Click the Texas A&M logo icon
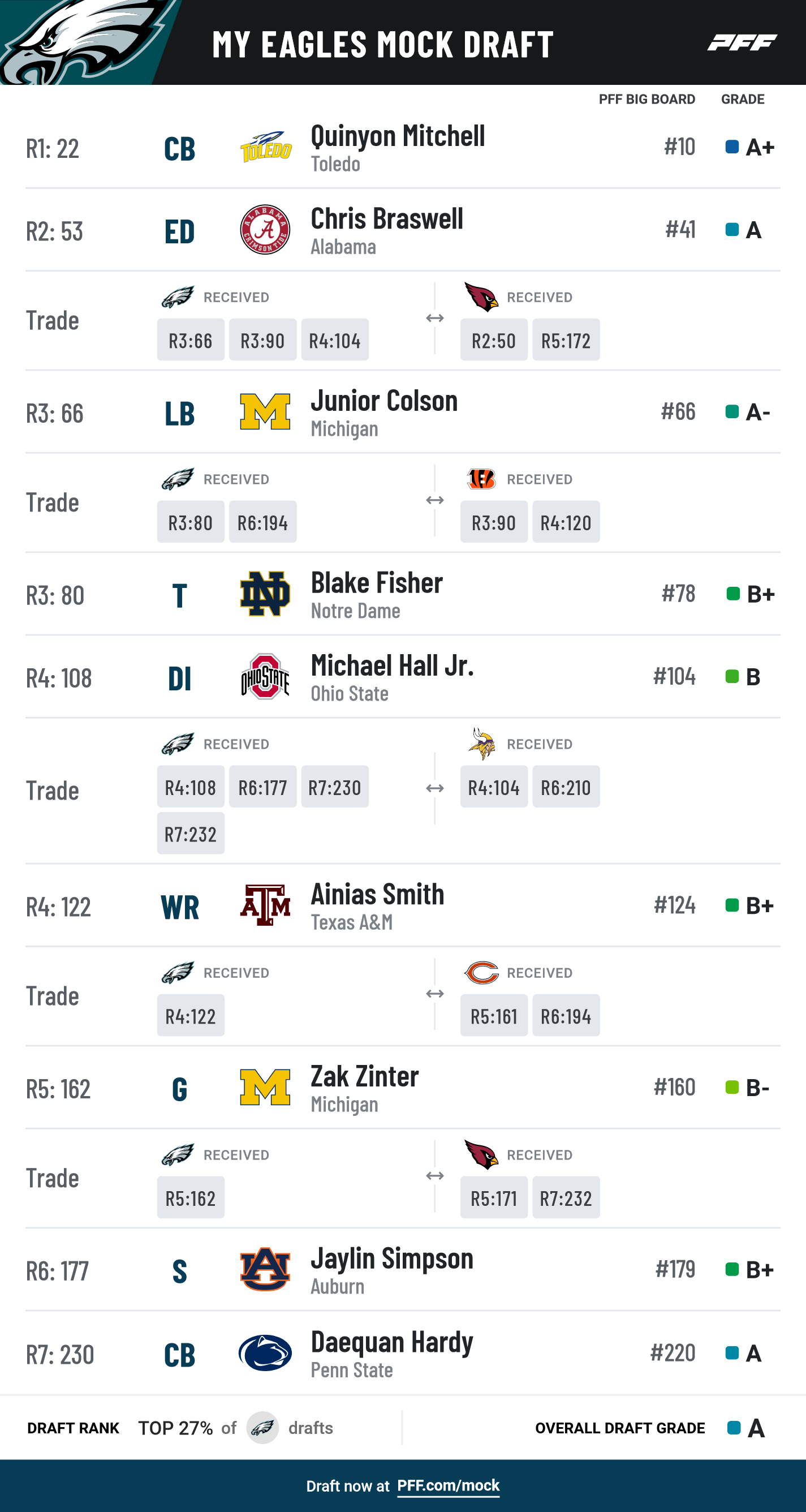 265,905
